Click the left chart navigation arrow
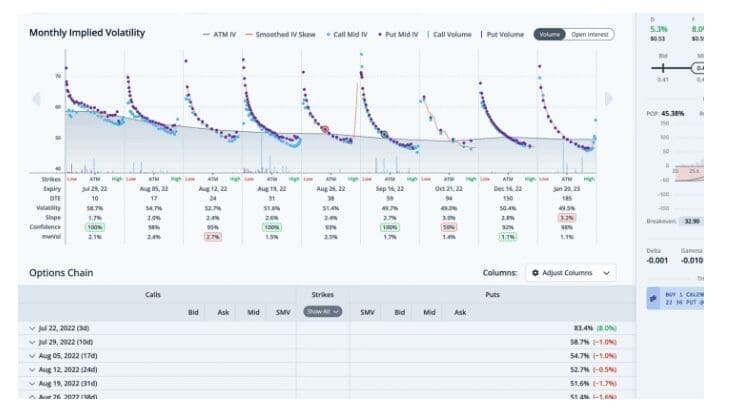Image resolution: width=738 pixels, height=418 pixels. click(36, 98)
